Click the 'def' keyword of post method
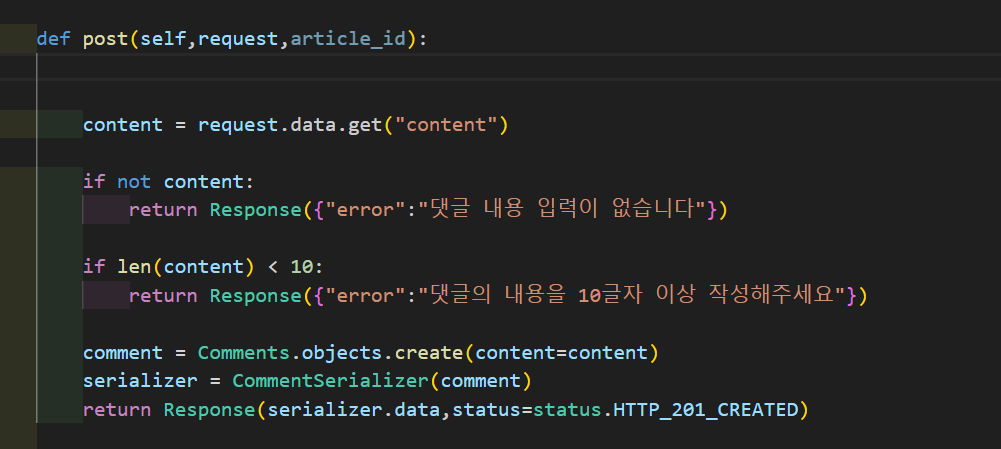The width and height of the screenshot is (1001, 449). pos(53,39)
